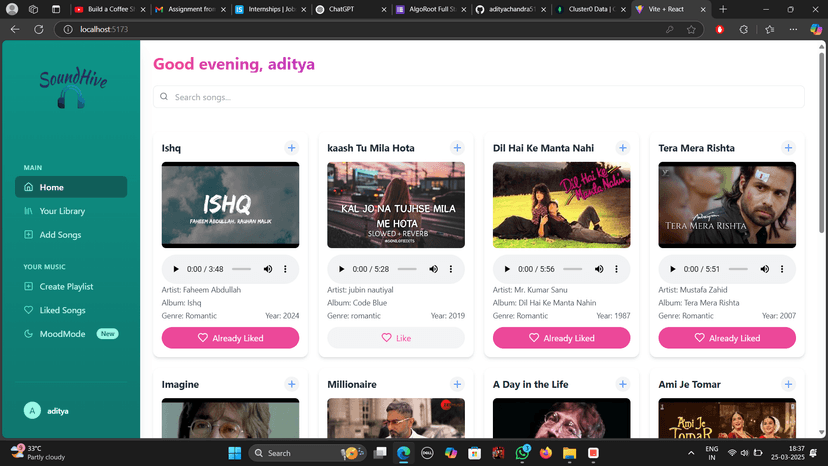The width and height of the screenshot is (828, 466).
Task: Open more options for Tera Mera Rishta player
Action: [782, 269]
